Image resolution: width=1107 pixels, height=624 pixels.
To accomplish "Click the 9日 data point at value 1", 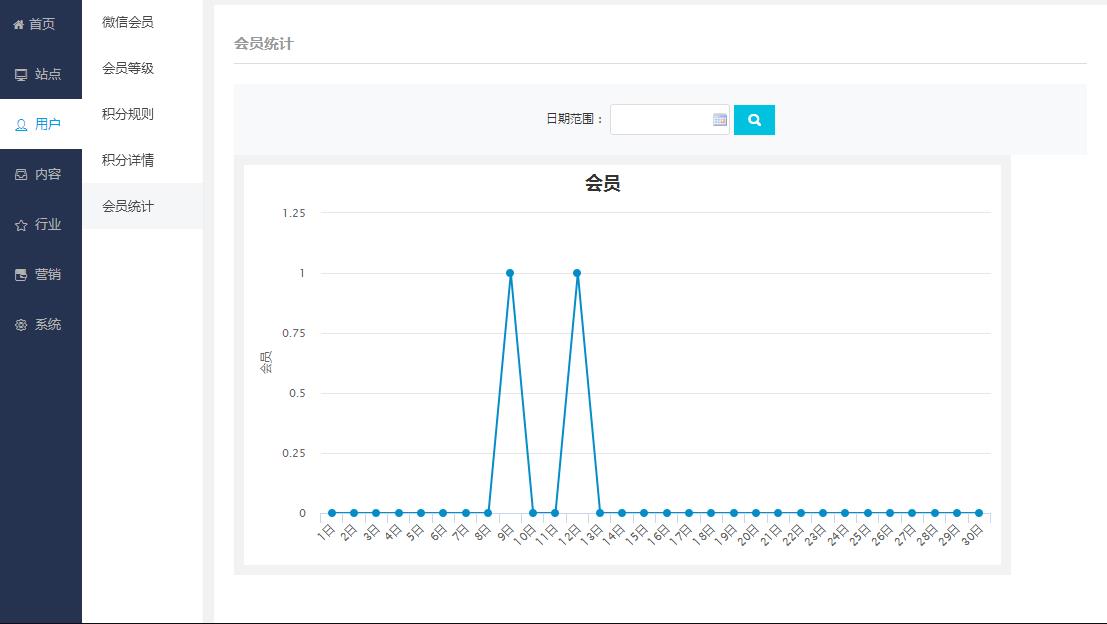I will coord(510,273).
